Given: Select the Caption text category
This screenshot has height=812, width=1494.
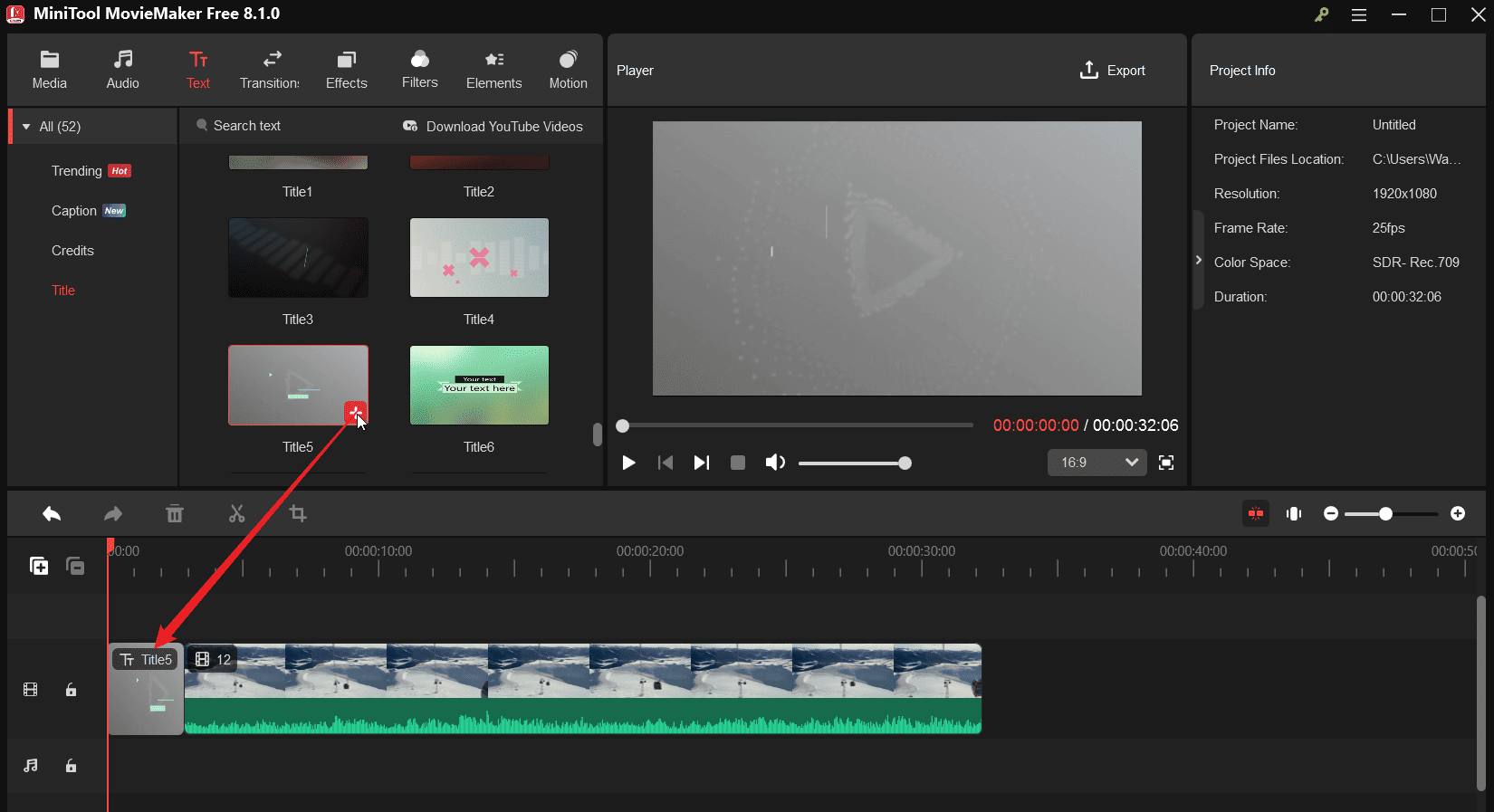Looking at the screenshot, I should (x=88, y=211).
